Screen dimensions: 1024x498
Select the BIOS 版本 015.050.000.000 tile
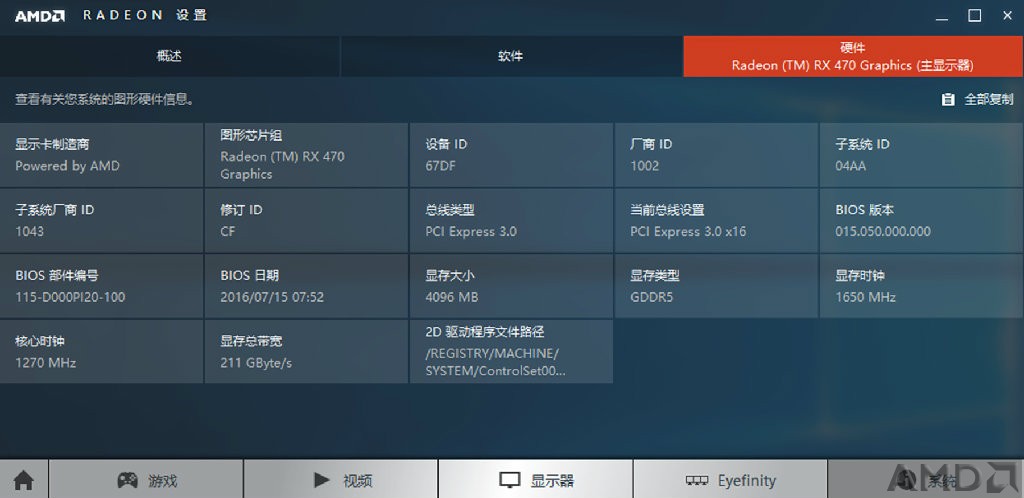(x=921, y=221)
